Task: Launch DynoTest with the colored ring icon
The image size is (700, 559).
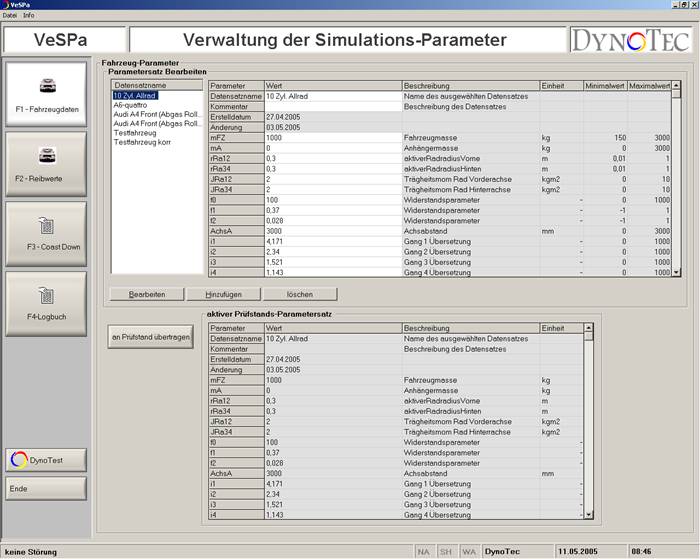Action: (x=45, y=461)
